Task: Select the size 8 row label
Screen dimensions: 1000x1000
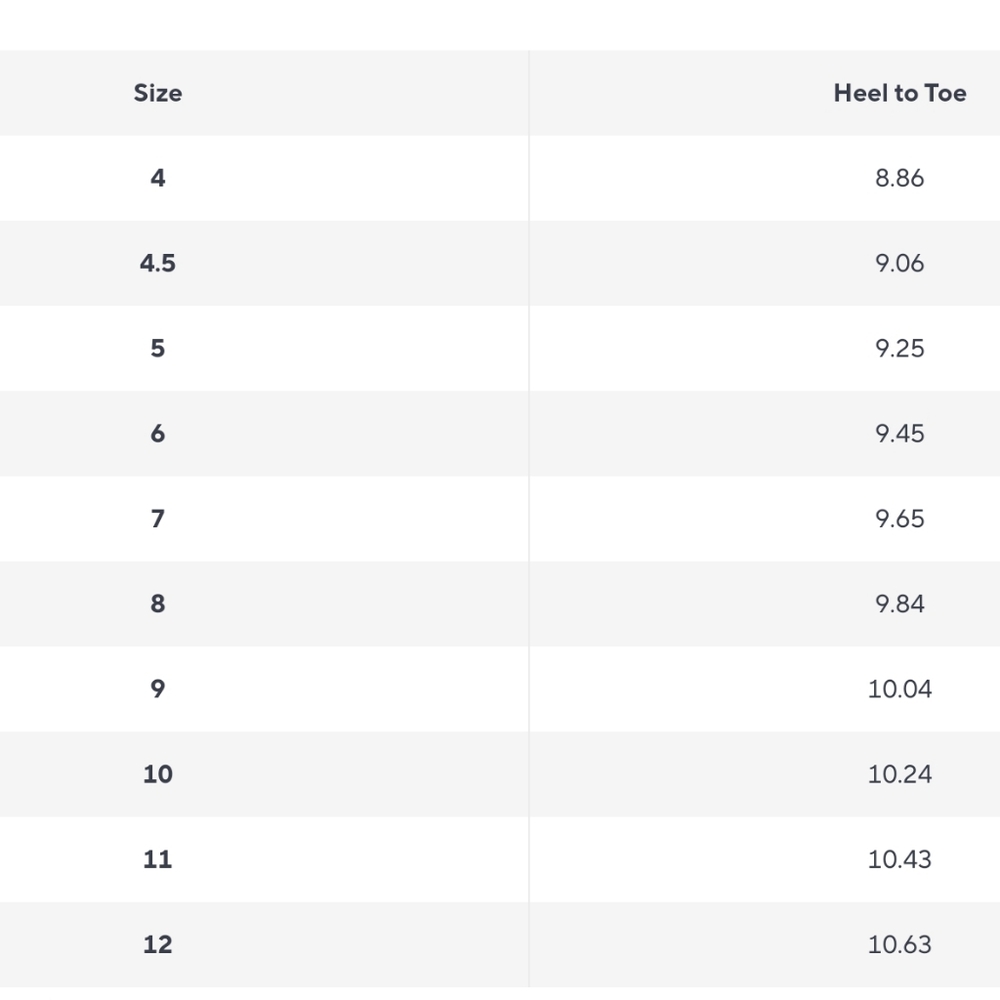Action: (x=158, y=604)
